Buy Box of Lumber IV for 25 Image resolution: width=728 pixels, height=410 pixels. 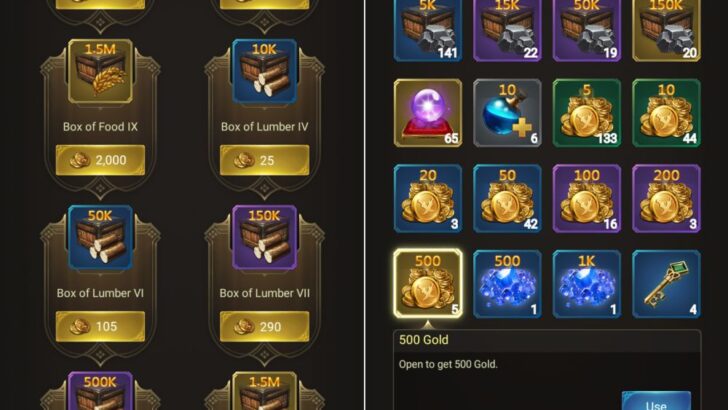(x=264, y=160)
